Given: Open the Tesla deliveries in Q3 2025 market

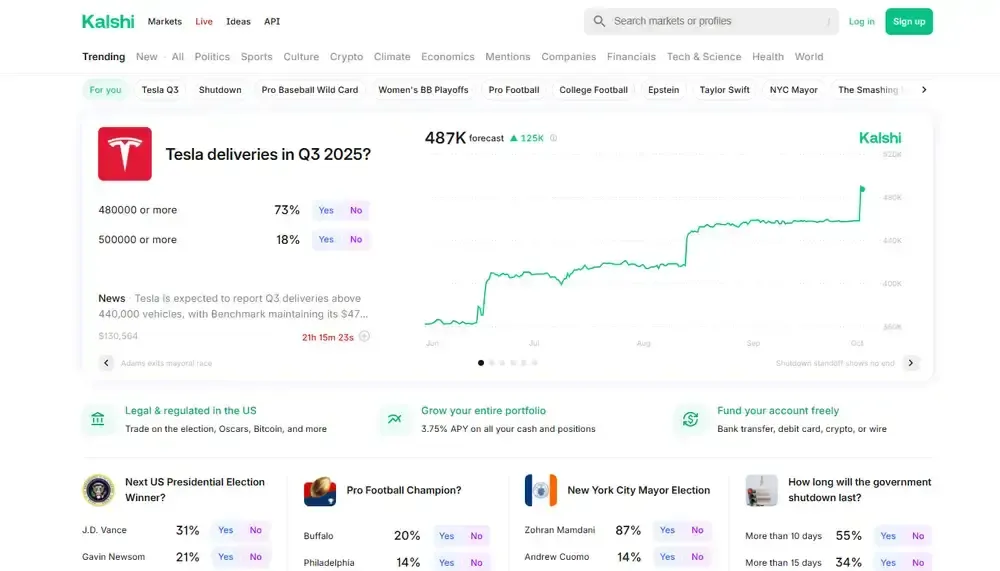Looking at the screenshot, I should [268, 154].
